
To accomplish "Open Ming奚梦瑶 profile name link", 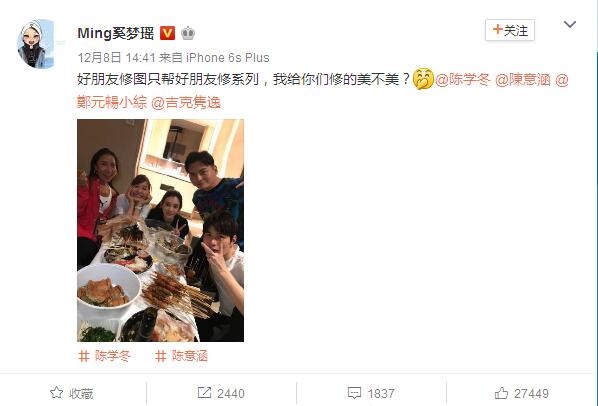I will (116, 33).
